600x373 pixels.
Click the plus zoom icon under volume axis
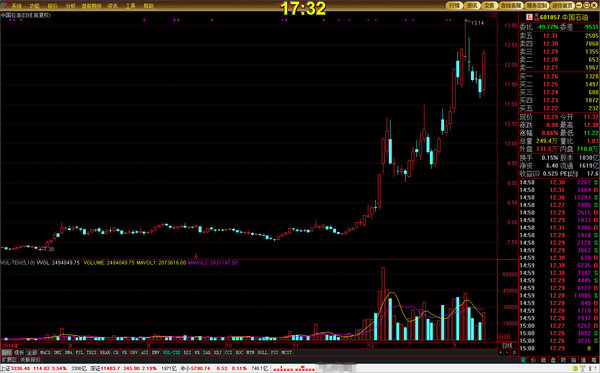(501, 352)
